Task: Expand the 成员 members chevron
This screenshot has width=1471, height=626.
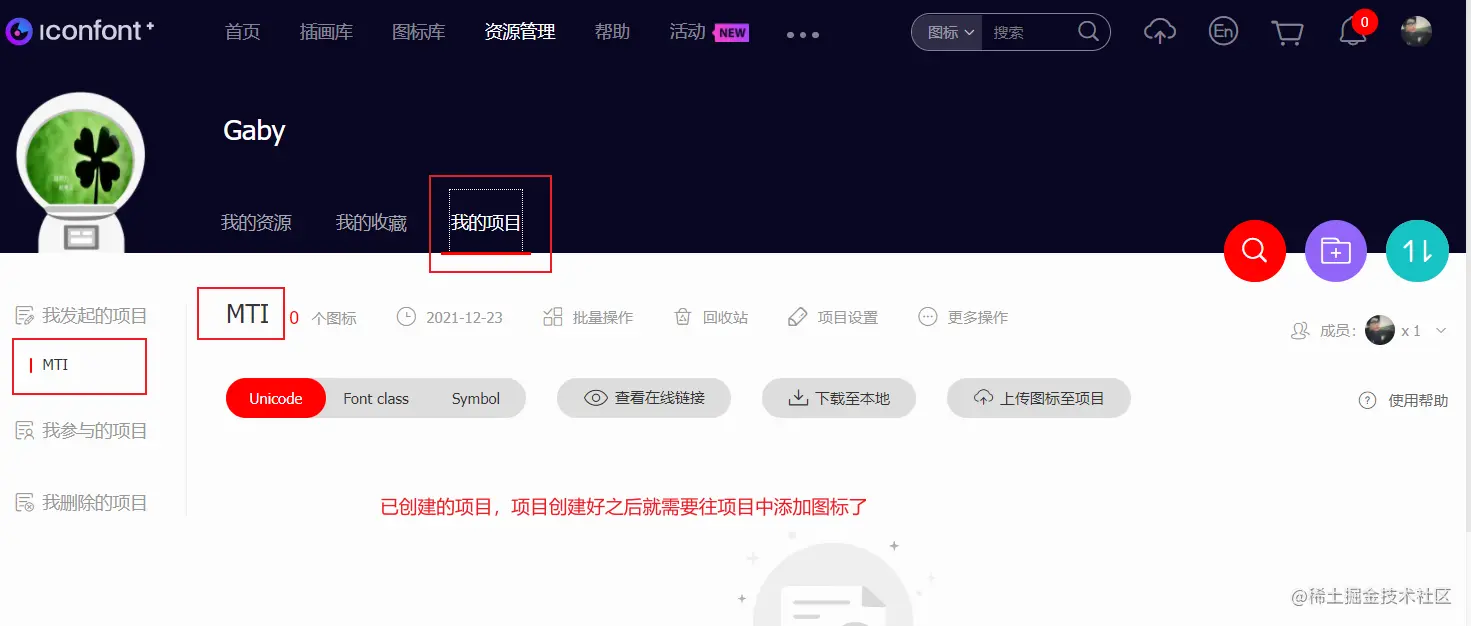Action: point(1441,331)
